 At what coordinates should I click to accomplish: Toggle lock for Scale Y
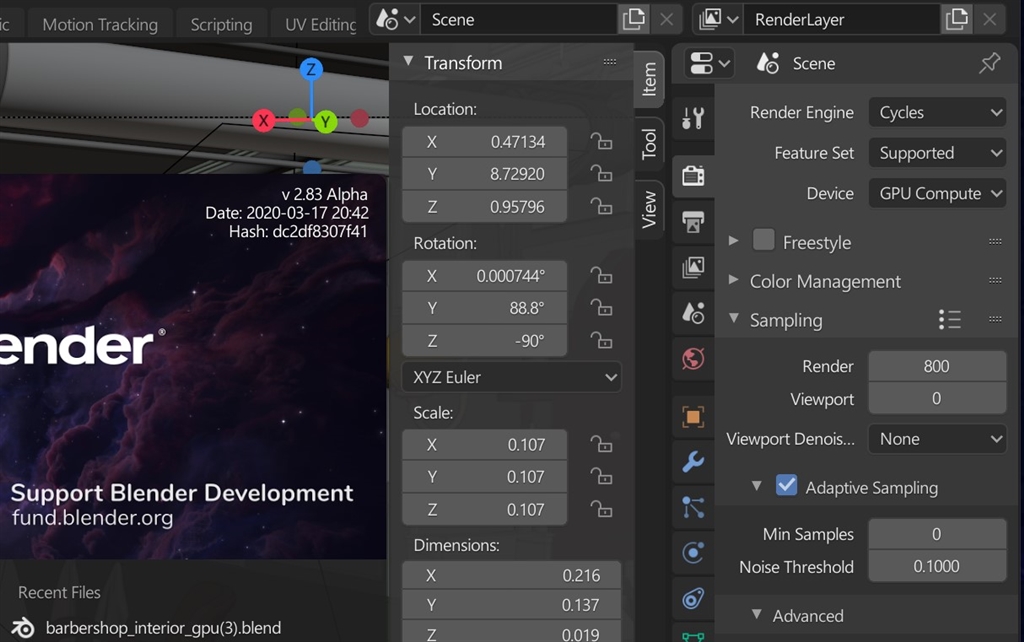click(x=601, y=476)
